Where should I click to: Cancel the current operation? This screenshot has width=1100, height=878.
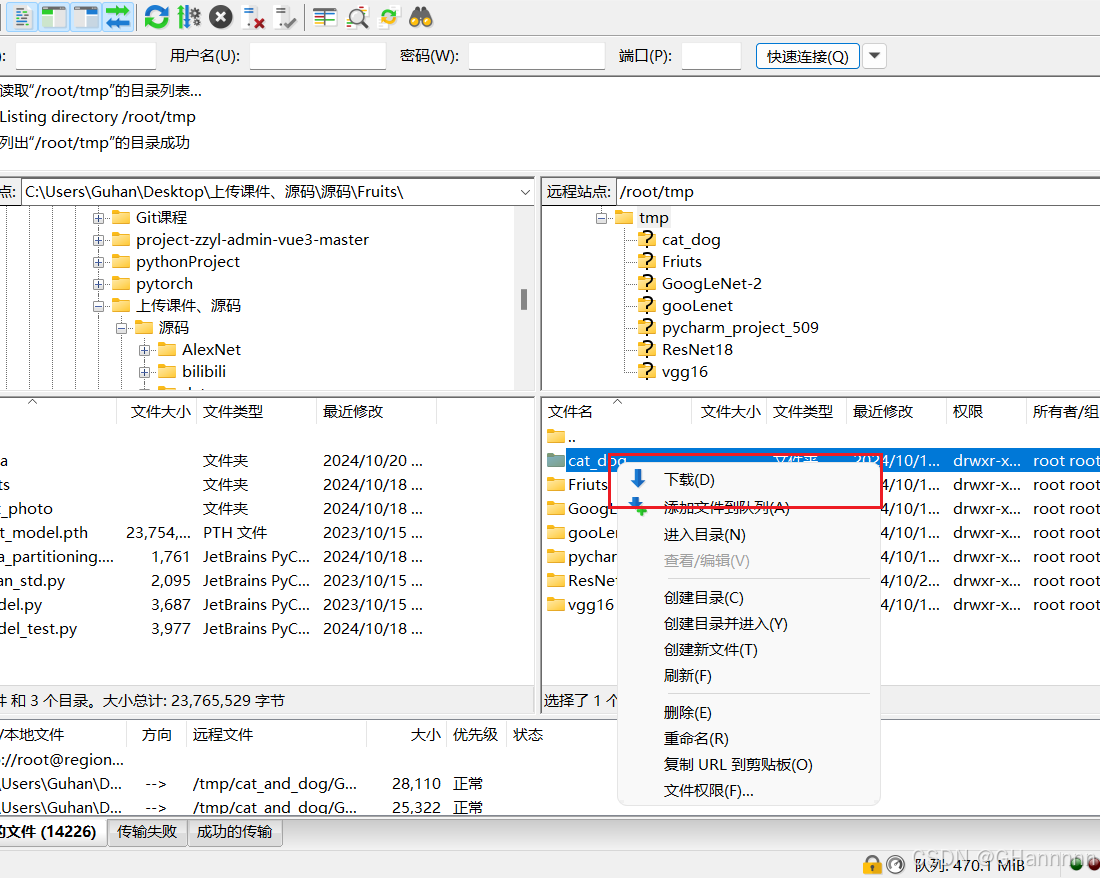[219, 17]
